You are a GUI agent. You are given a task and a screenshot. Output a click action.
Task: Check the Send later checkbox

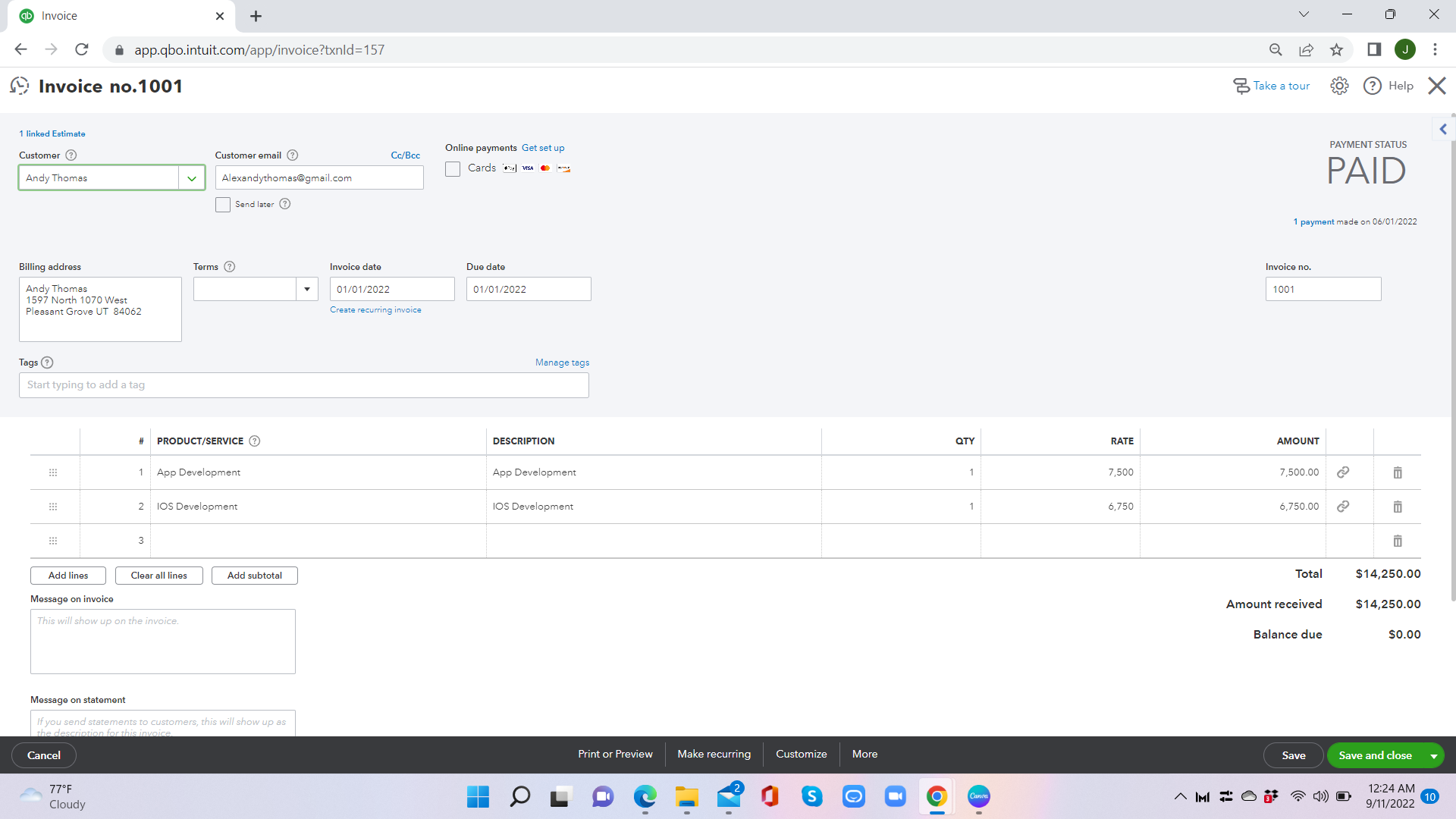[223, 205]
